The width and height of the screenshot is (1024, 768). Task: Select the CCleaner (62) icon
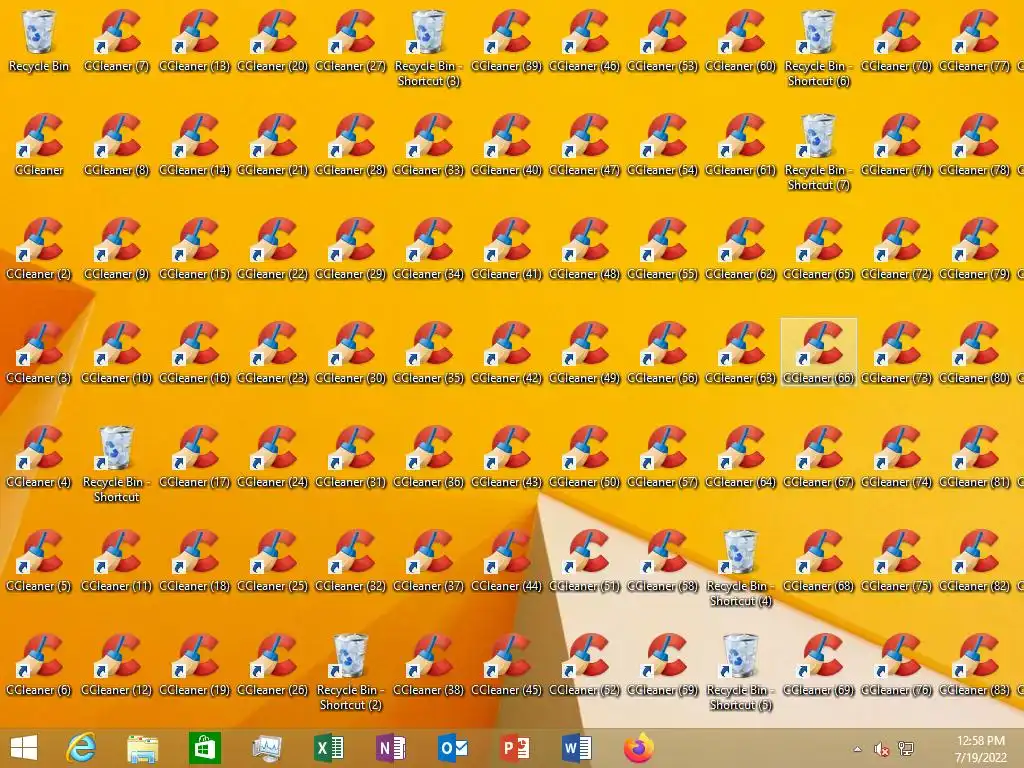click(741, 248)
